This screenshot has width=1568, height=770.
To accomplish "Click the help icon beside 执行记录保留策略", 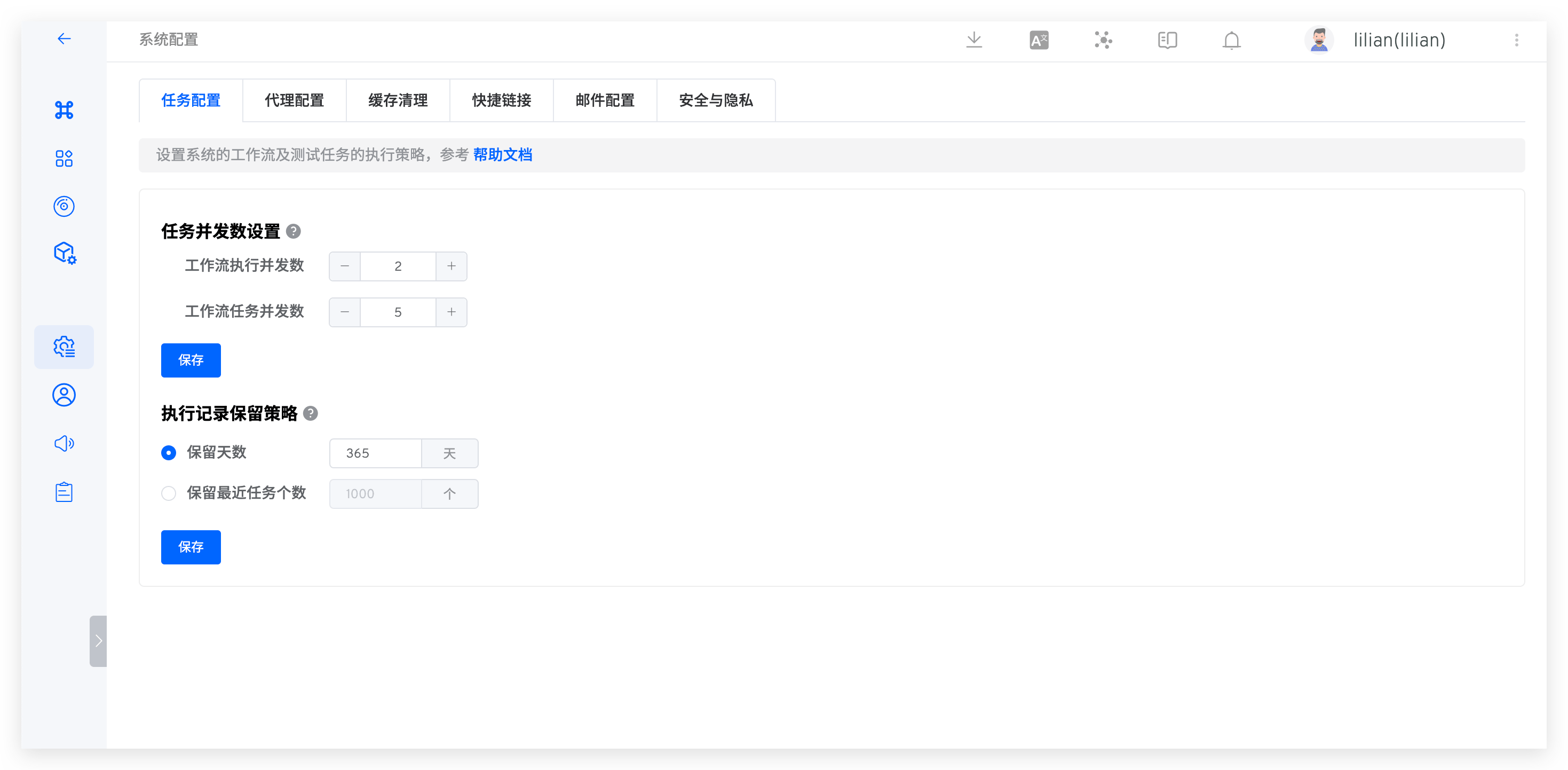I will pos(311,414).
